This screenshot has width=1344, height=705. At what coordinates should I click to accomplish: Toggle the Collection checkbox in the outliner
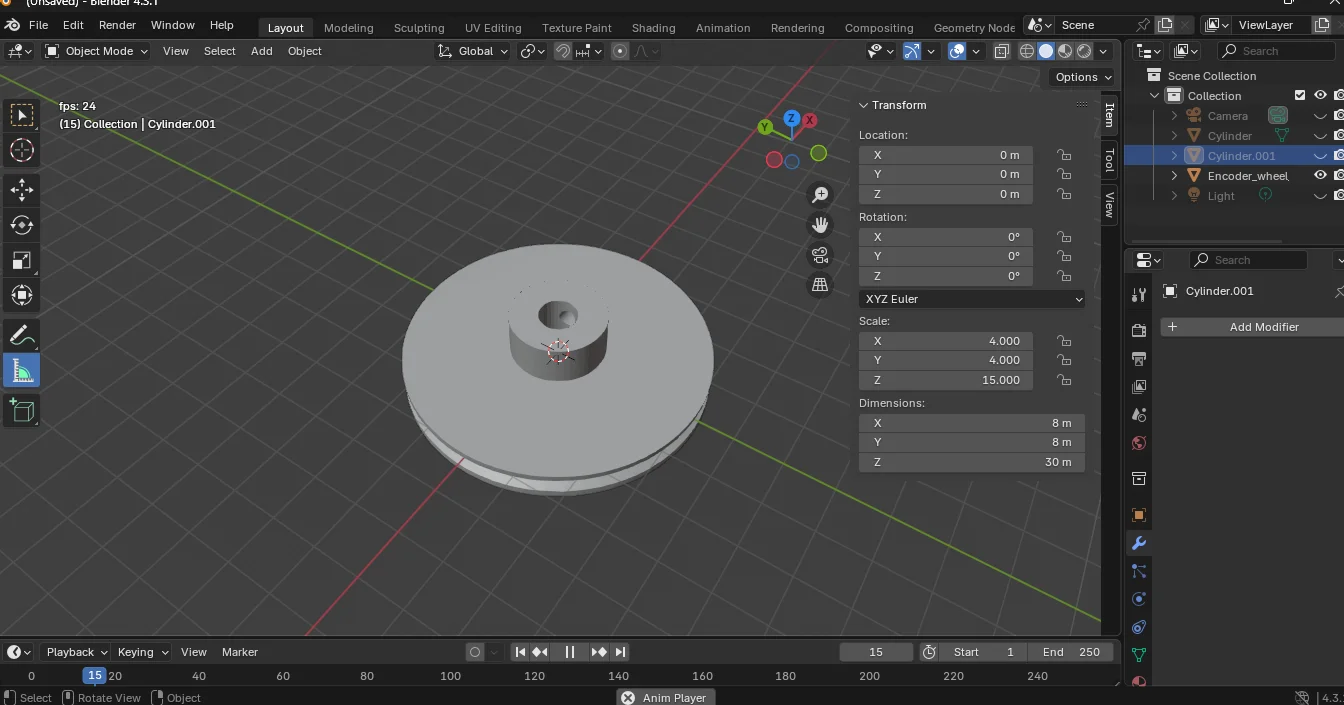(x=1299, y=95)
